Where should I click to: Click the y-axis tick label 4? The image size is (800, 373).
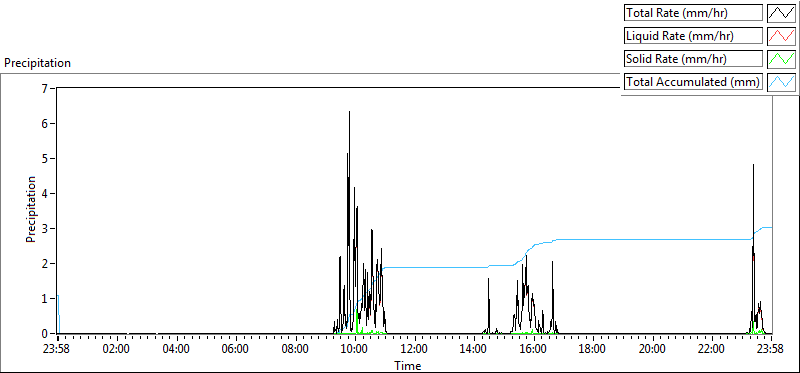coord(44,193)
